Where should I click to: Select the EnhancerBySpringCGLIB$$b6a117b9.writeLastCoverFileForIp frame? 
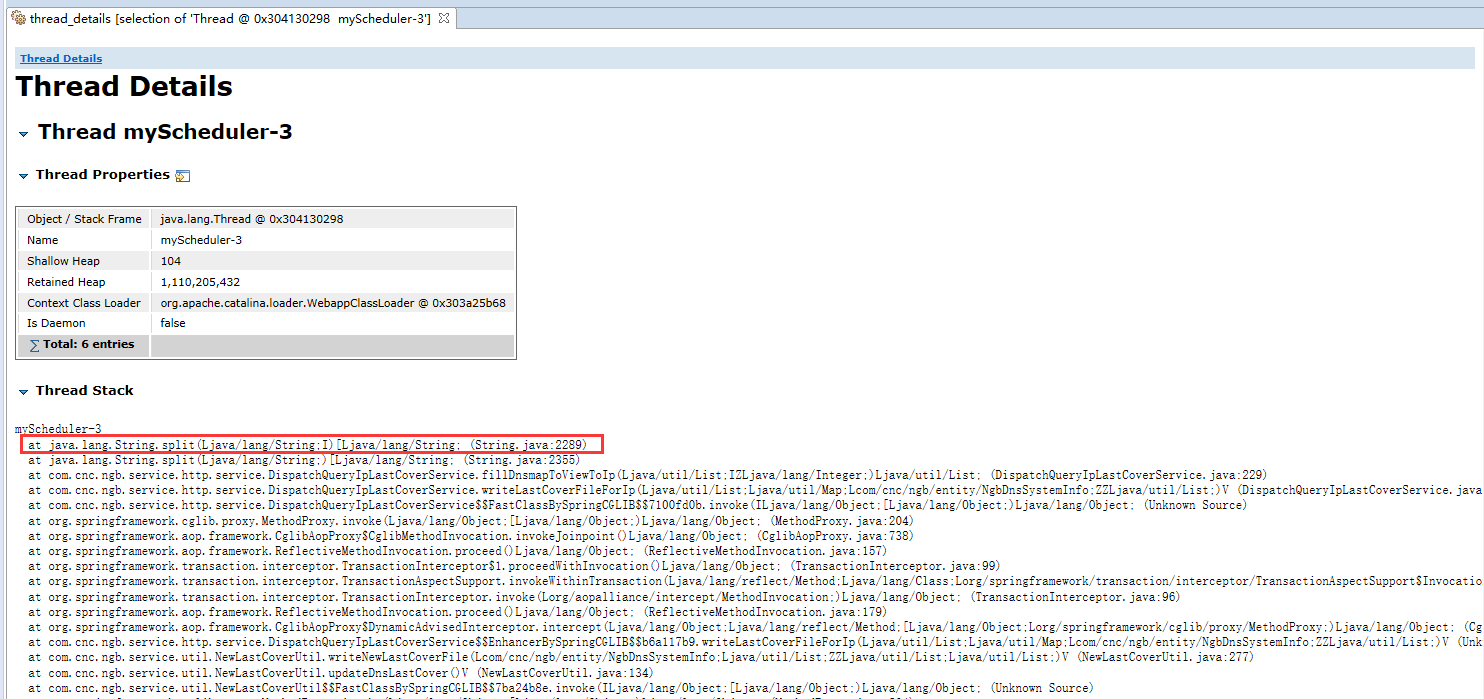[x=756, y=642]
